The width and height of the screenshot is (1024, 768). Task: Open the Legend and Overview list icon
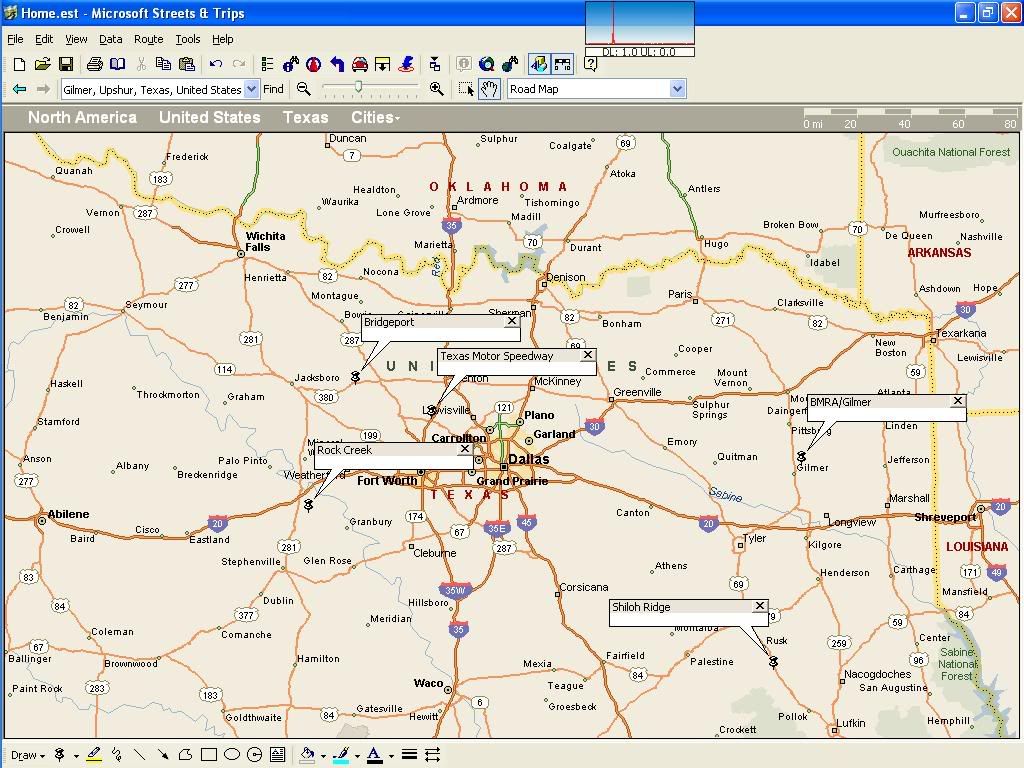pos(267,64)
